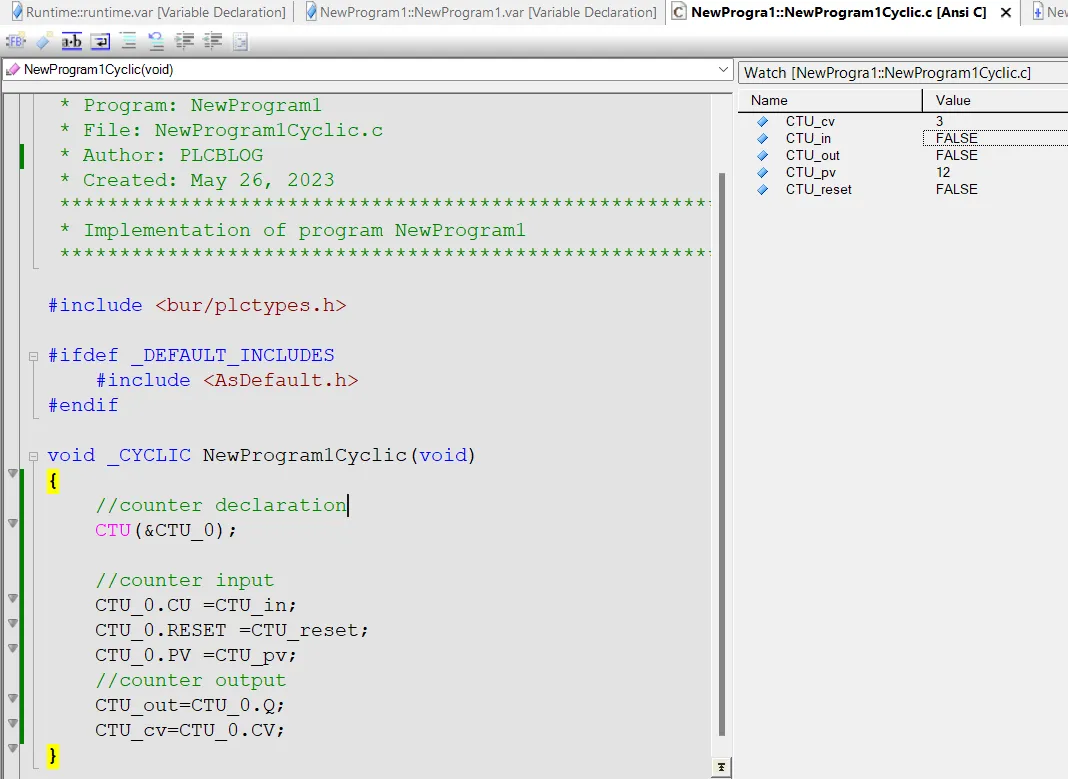Select the CTU_out variable name in Watch
The height and width of the screenshot is (779, 1068).
(x=813, y=155)
